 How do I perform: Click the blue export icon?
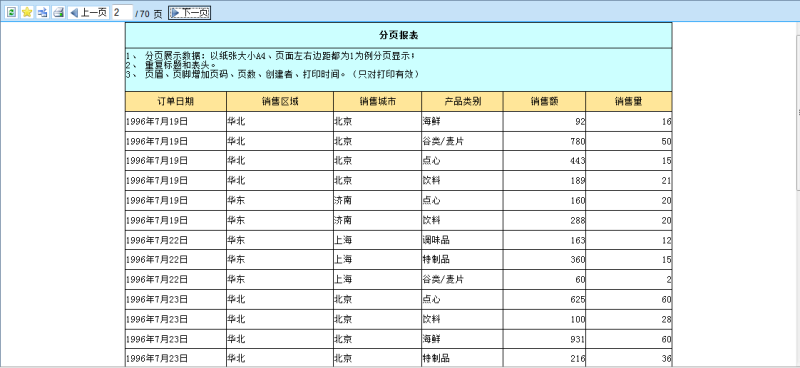[x=43, y=12]
